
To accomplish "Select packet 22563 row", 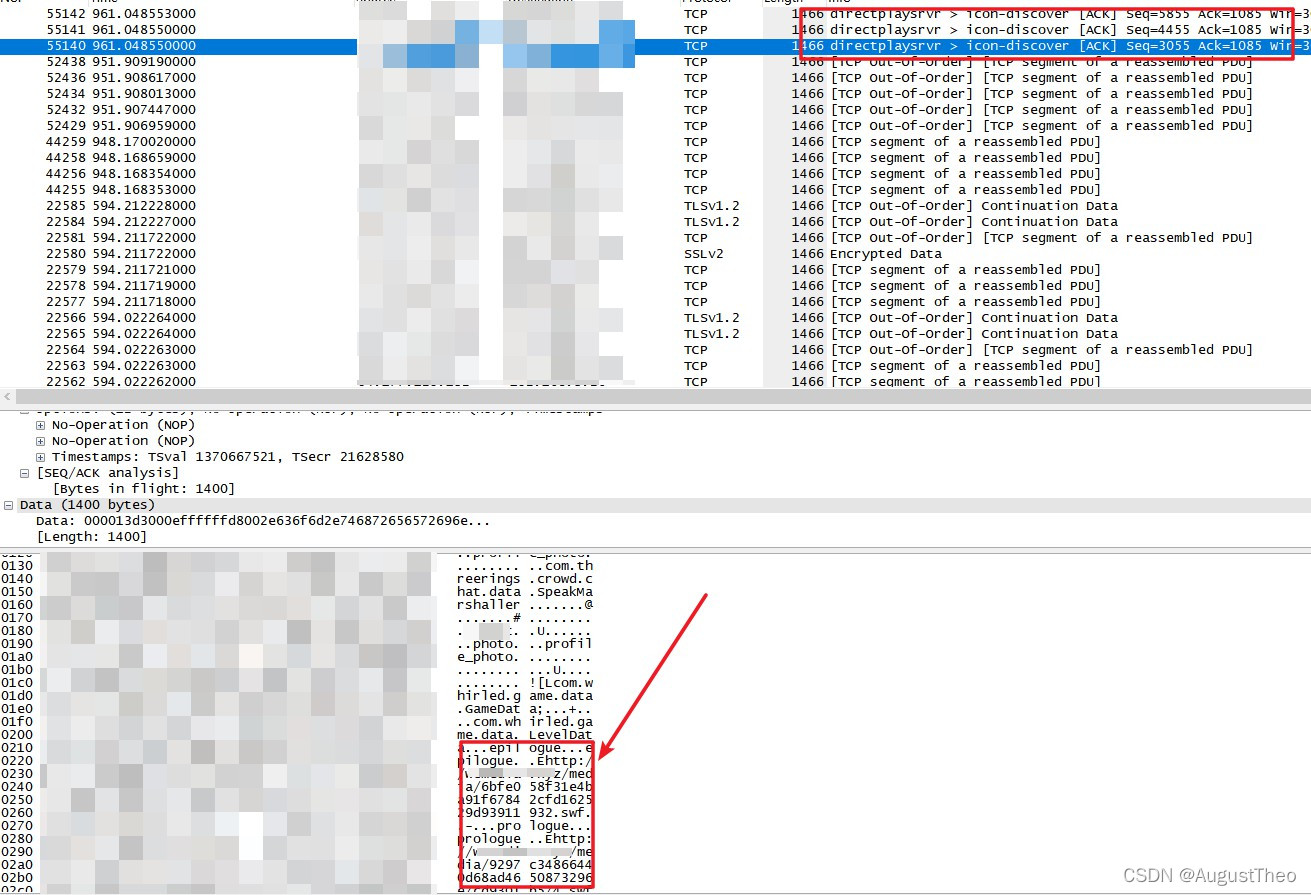I will [x=655, y=366].
